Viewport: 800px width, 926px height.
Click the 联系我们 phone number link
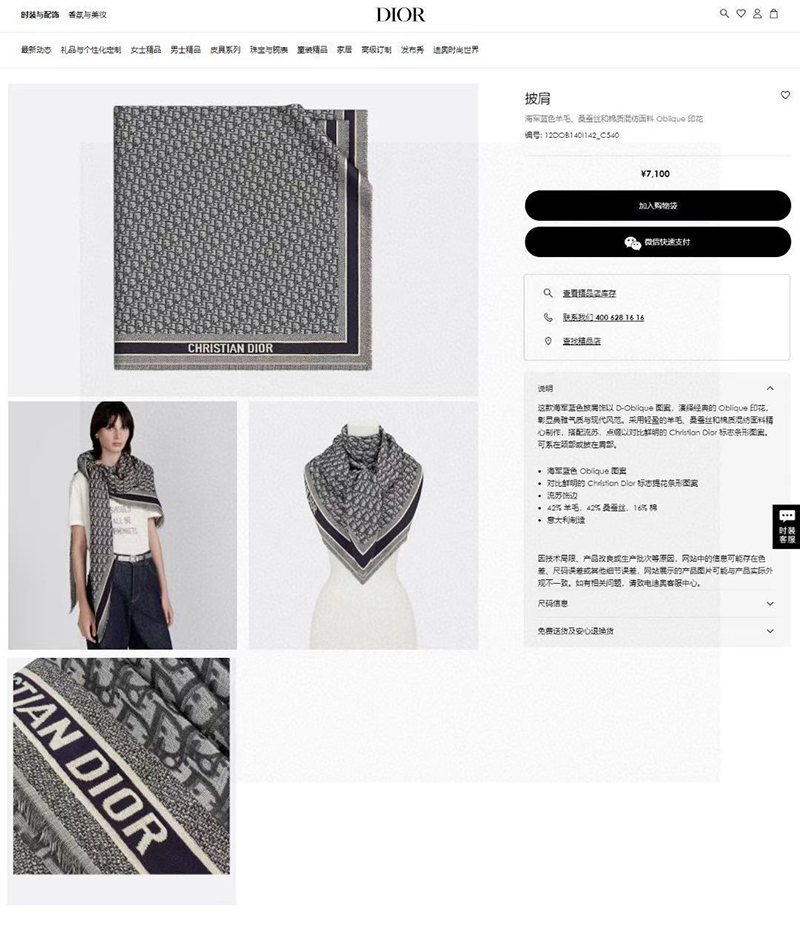[603, 318]
